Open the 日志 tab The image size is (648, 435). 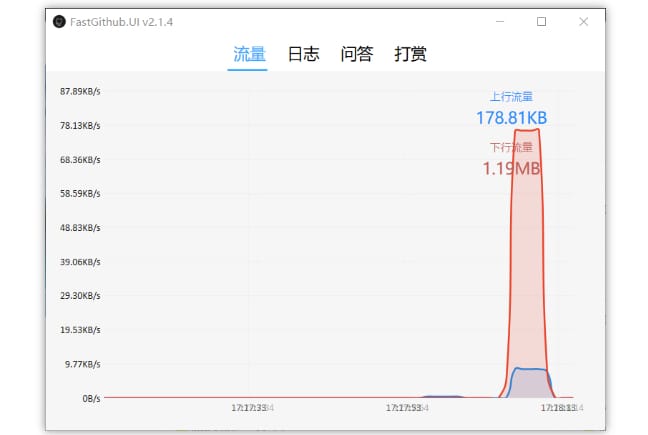(x=303, y=55)
